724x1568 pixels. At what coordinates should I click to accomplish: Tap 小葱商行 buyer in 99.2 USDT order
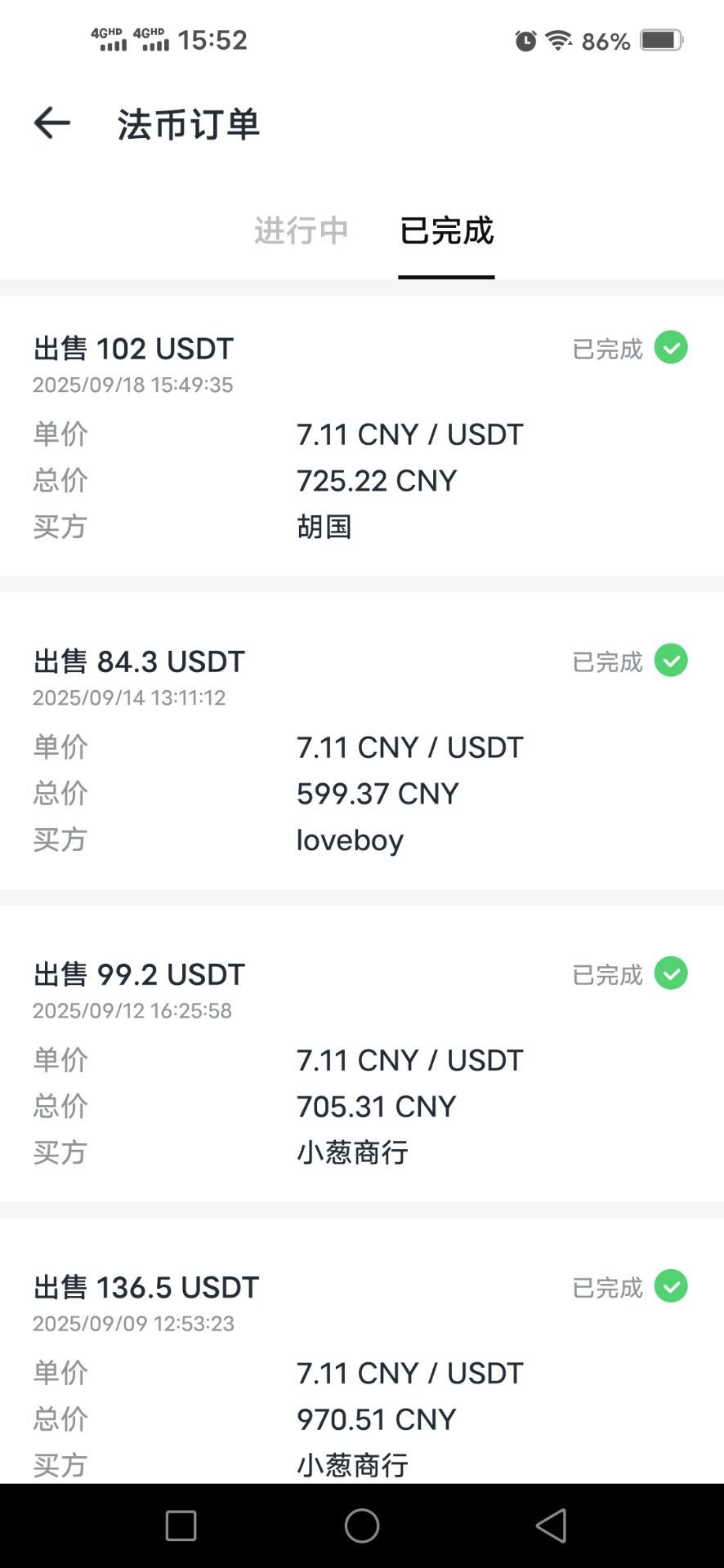[x=352, y=1152]
